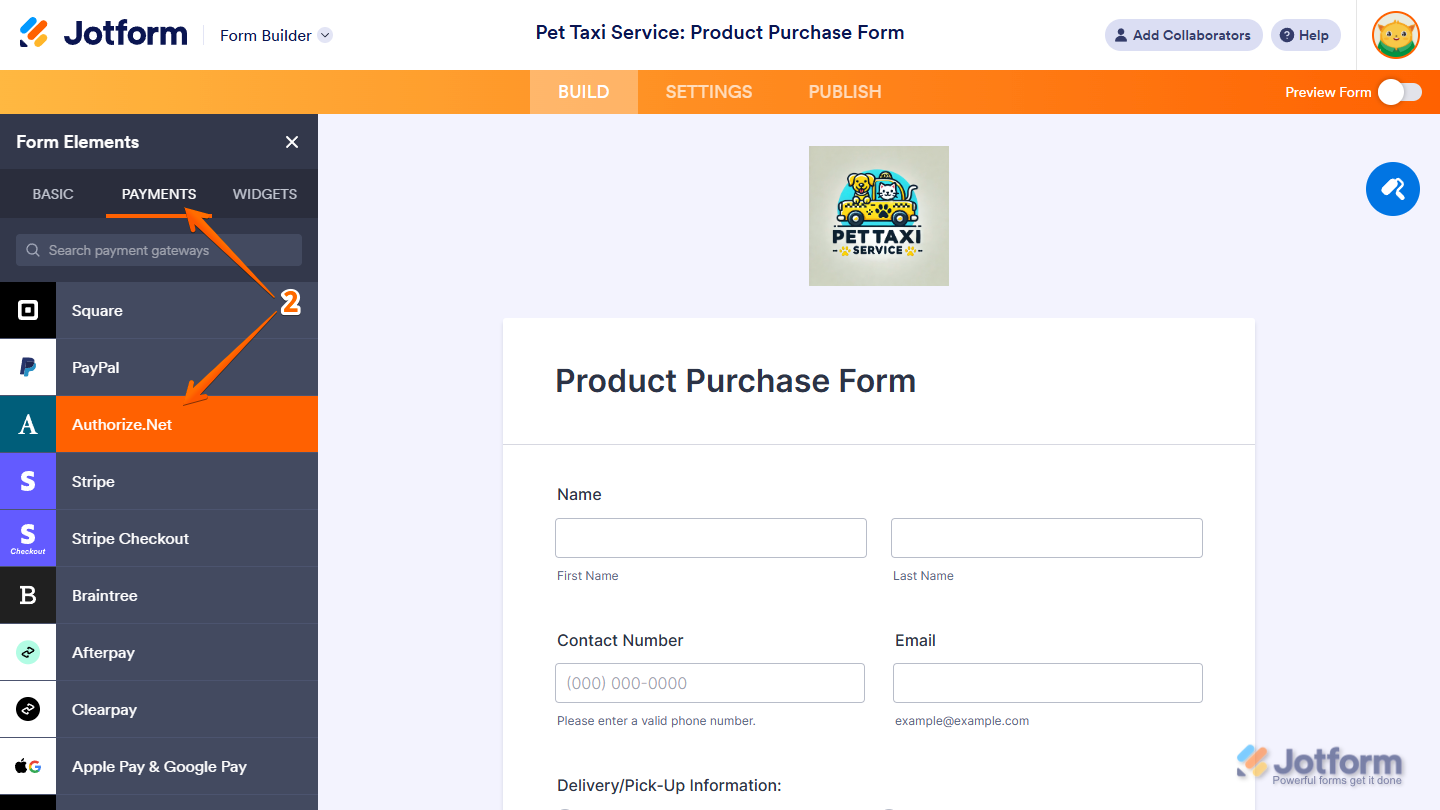
Task: Go to the Publish tab
Action: [844, 92]
